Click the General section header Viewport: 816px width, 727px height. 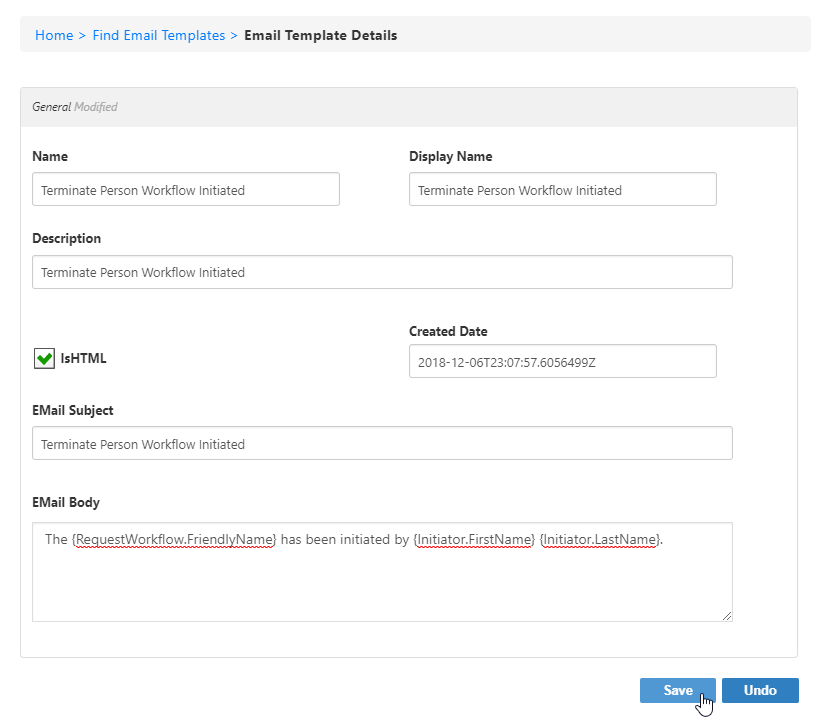[52, 106]
